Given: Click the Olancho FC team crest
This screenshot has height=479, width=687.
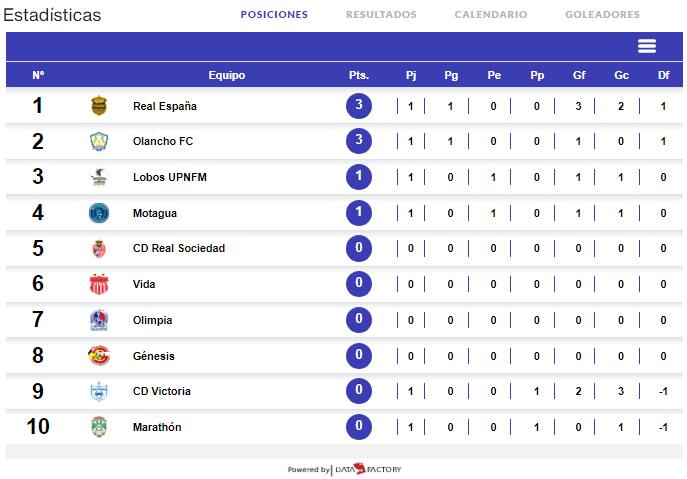Looking at the screenshot, I should point(98,142).
